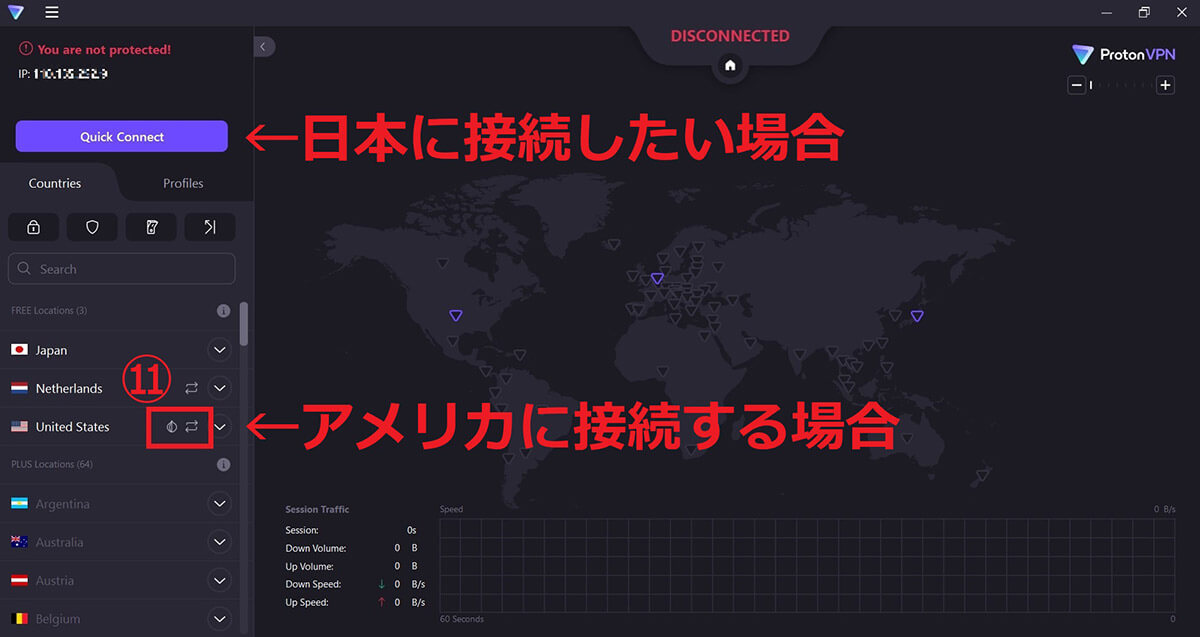The height and width of the screenshot is (637, 1200).
Task: Click the Netherlands flag icon
Action: [x=19, y=388]
